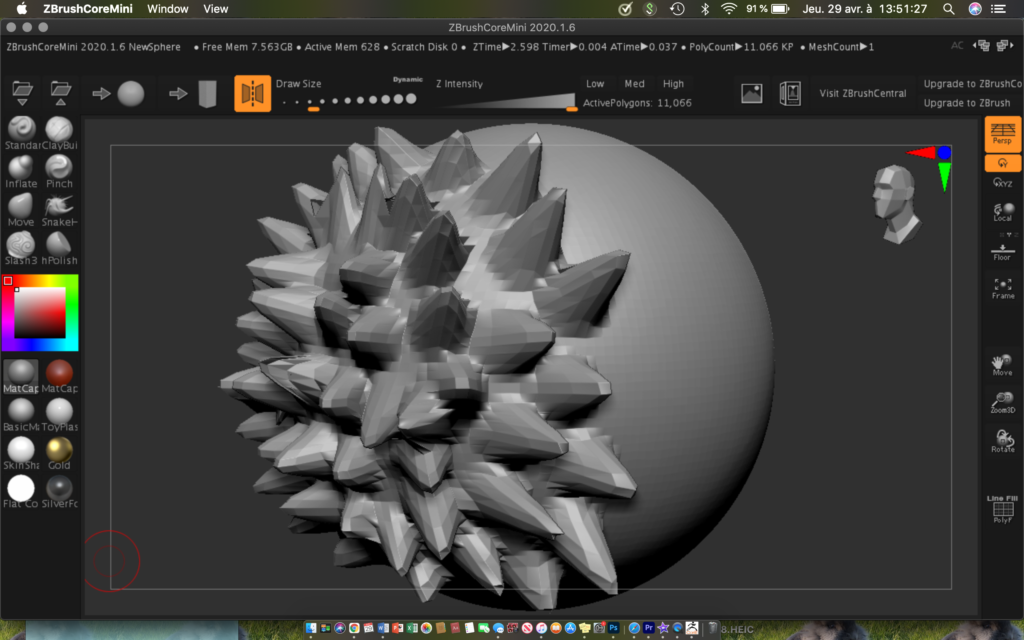This screenshot has width=1024, height=640.
Task: Enable PolyF line fill display
Action: (1002, 510)
